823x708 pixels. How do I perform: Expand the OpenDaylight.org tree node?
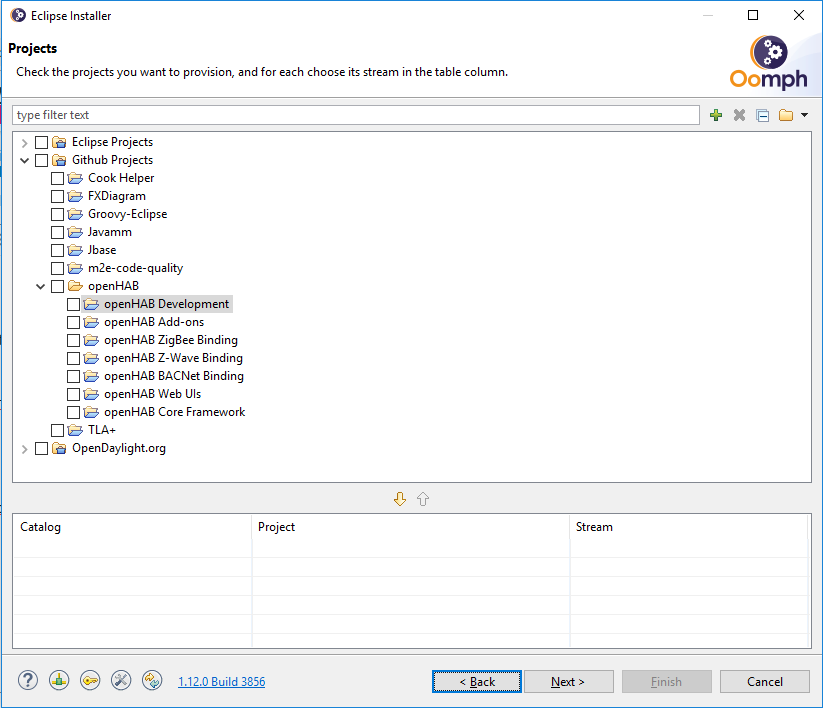(24, 449)
